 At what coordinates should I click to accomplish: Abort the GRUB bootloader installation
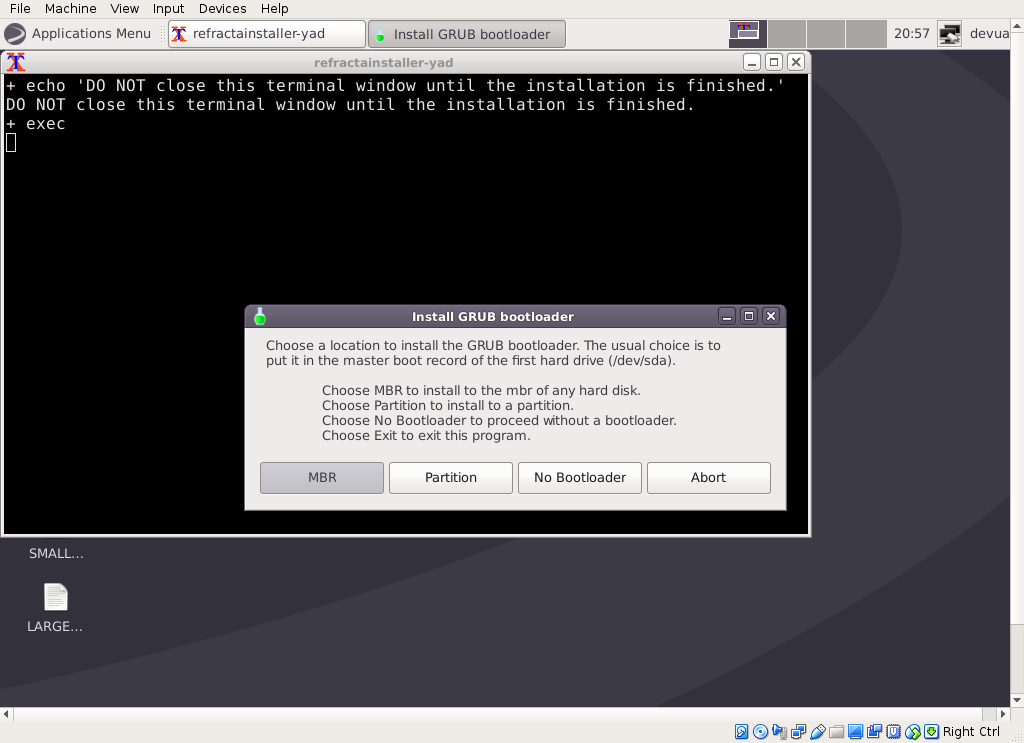pyautogui.click(x=709, y=477)
